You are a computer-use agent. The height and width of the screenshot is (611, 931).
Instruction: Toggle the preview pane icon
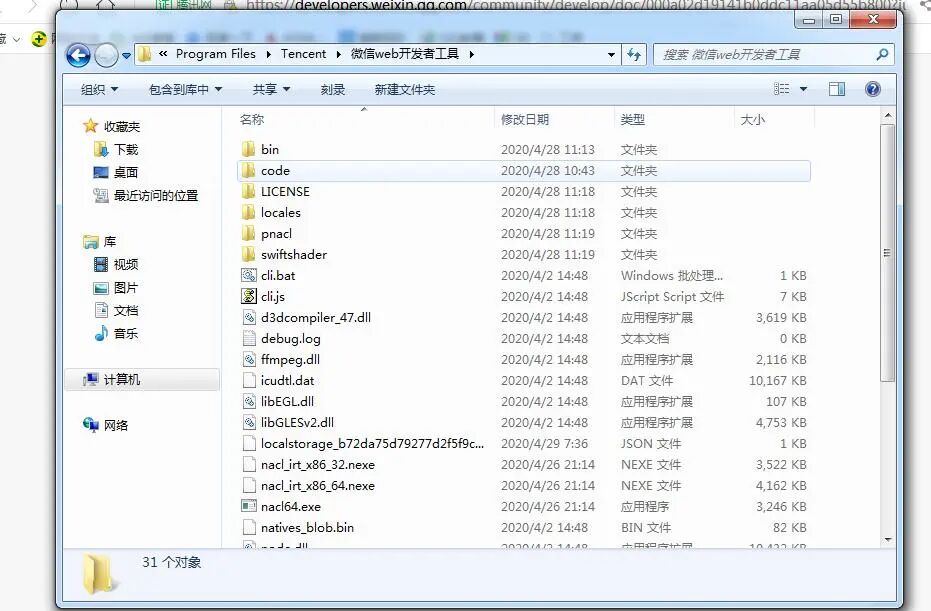[x=837, y=90]
